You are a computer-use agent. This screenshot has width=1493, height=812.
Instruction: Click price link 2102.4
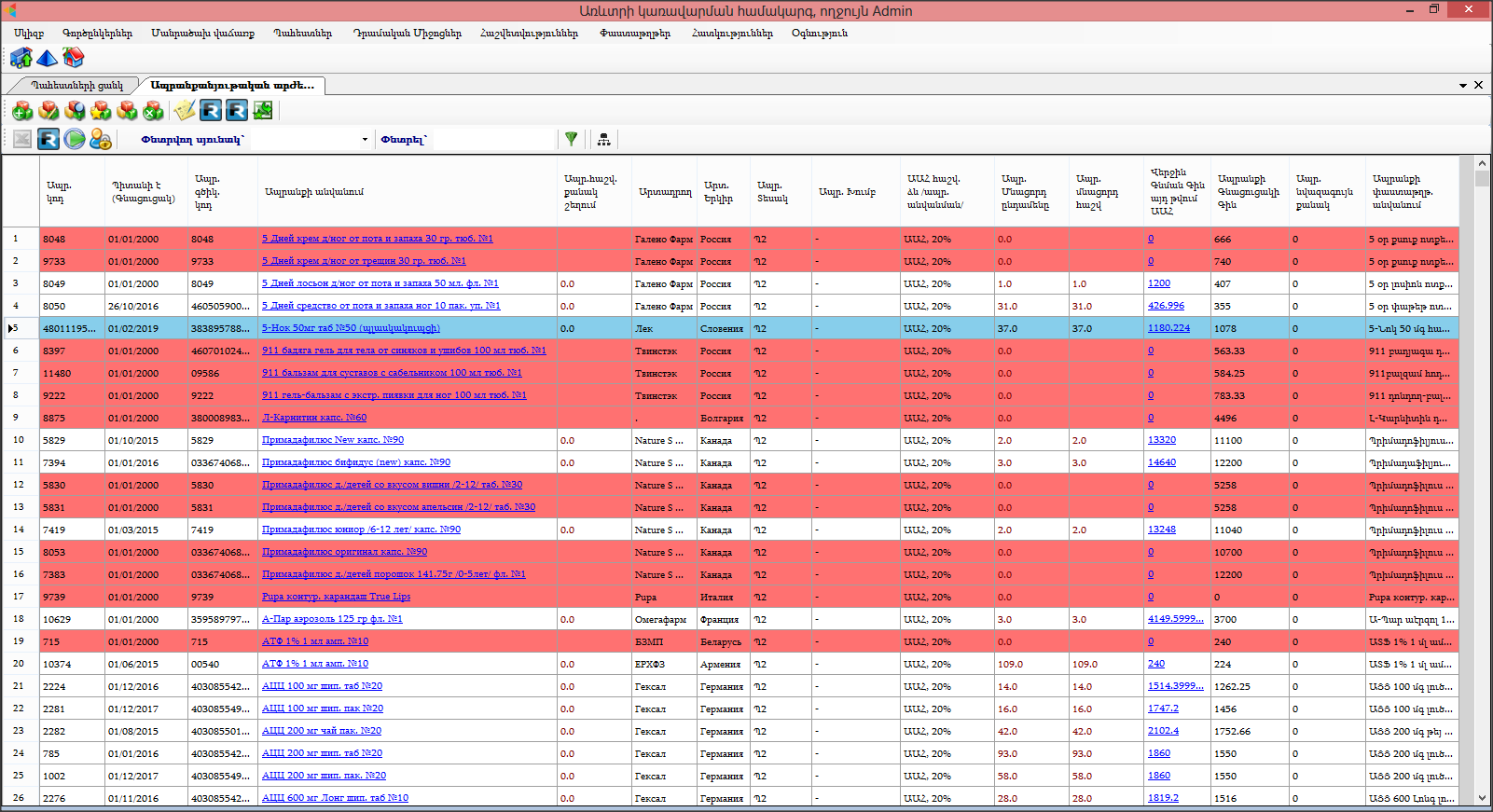coord(1163,731)
